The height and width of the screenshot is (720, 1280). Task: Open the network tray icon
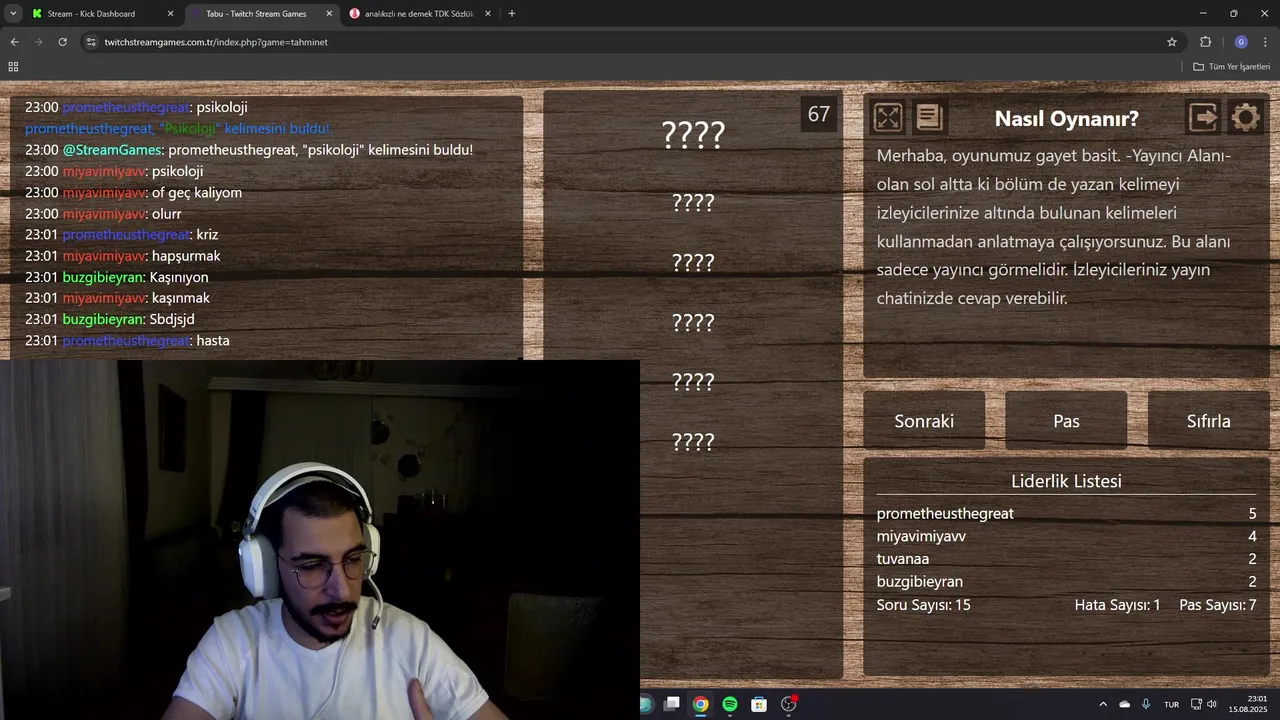point(1196,704)
